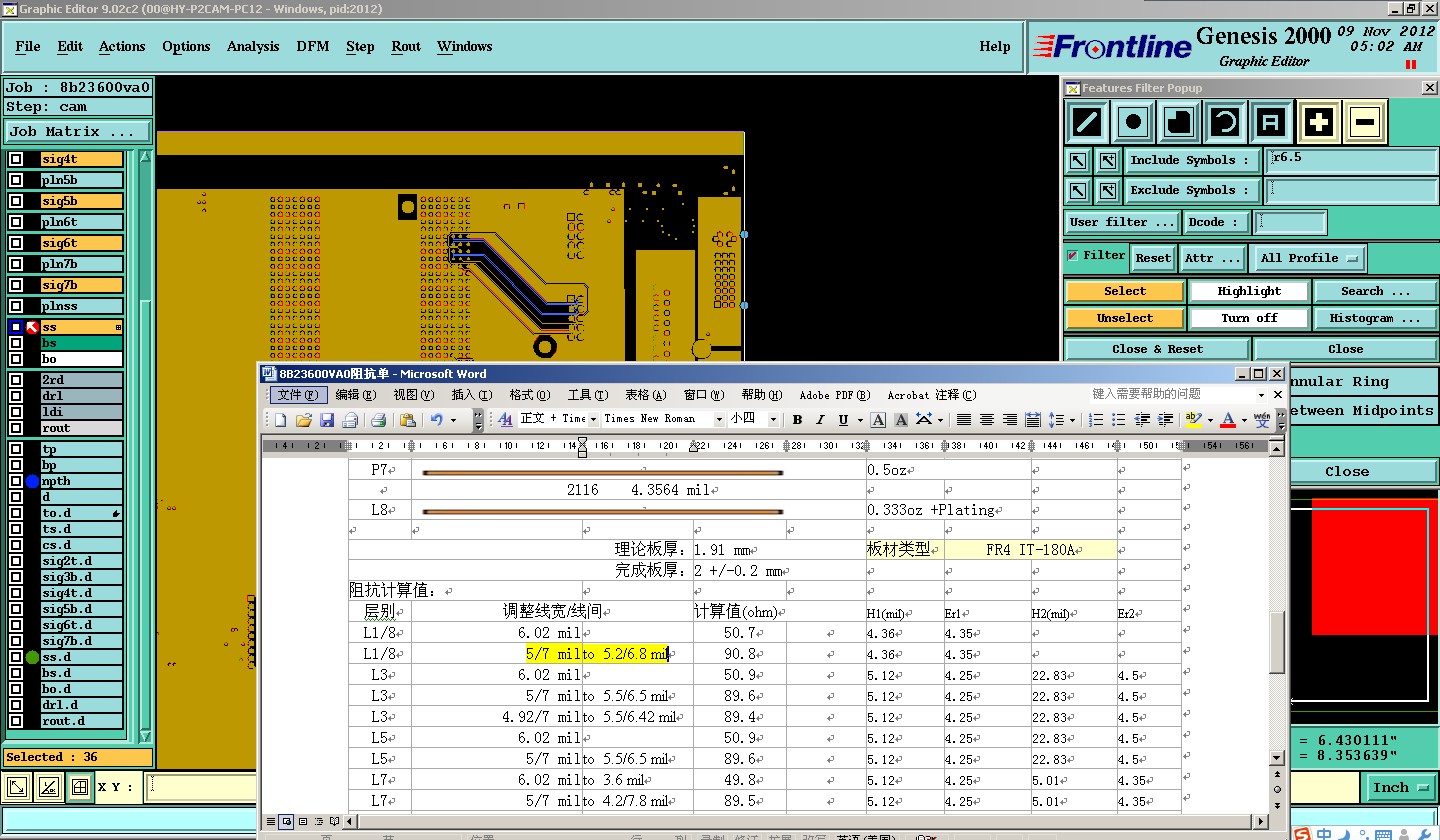Click the Bold icon in Word toolbar
Viewport: 1440px width, 840px height.
[797, 420]
